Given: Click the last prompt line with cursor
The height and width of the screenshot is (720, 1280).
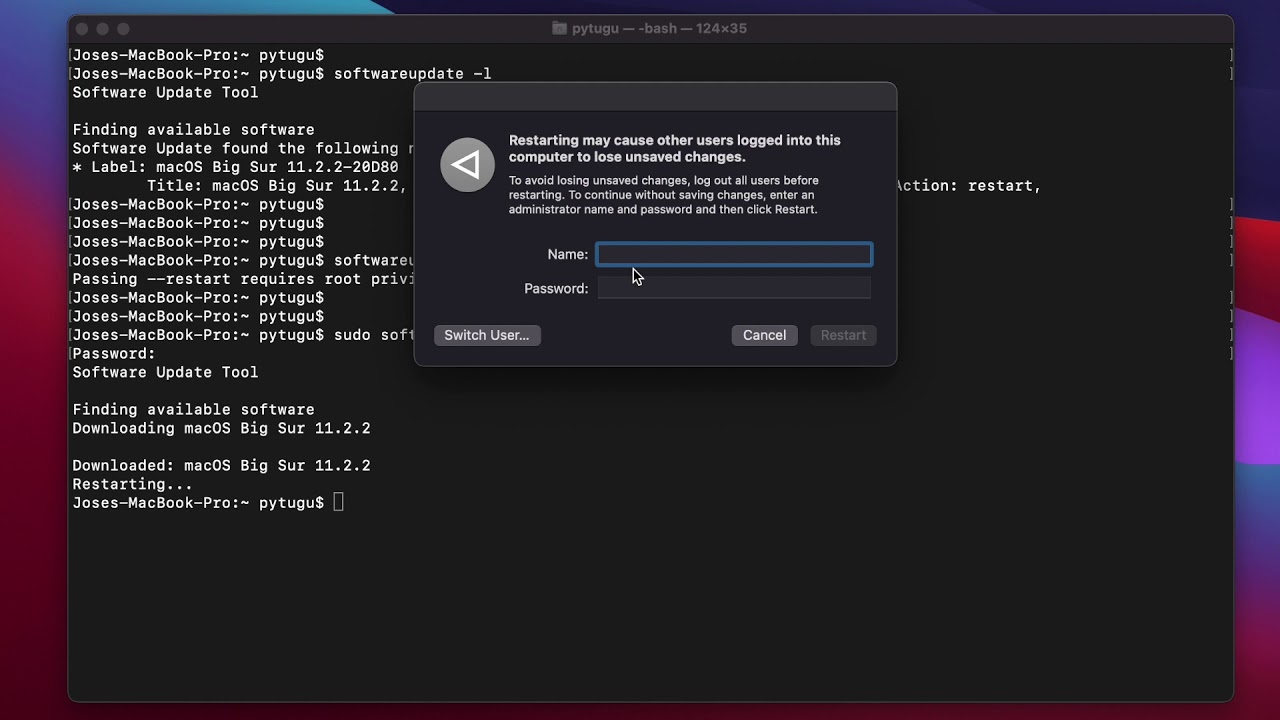Looking at the screenshot, I should 208,503.
